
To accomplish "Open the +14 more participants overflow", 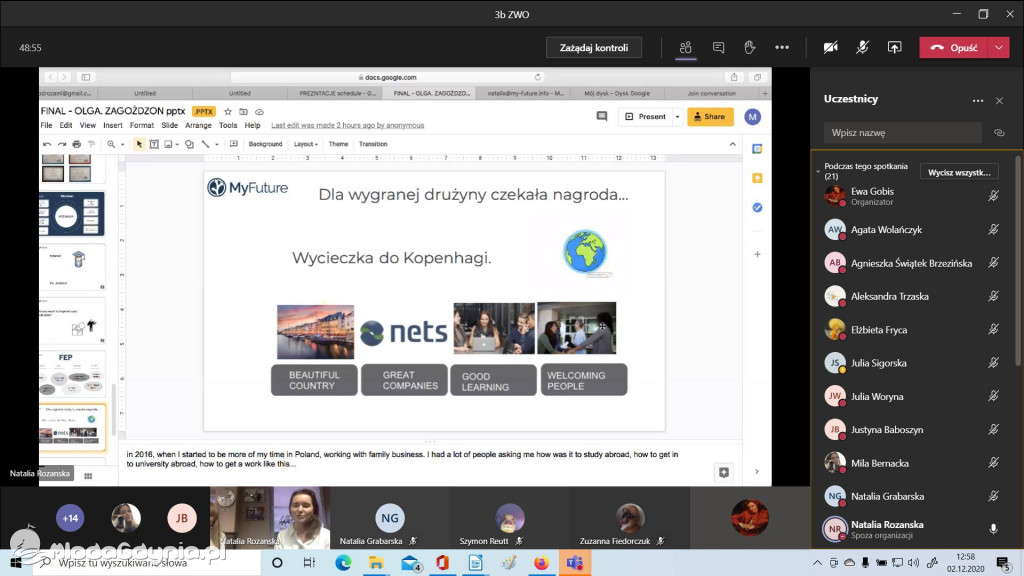I will [x=70, y=518].
